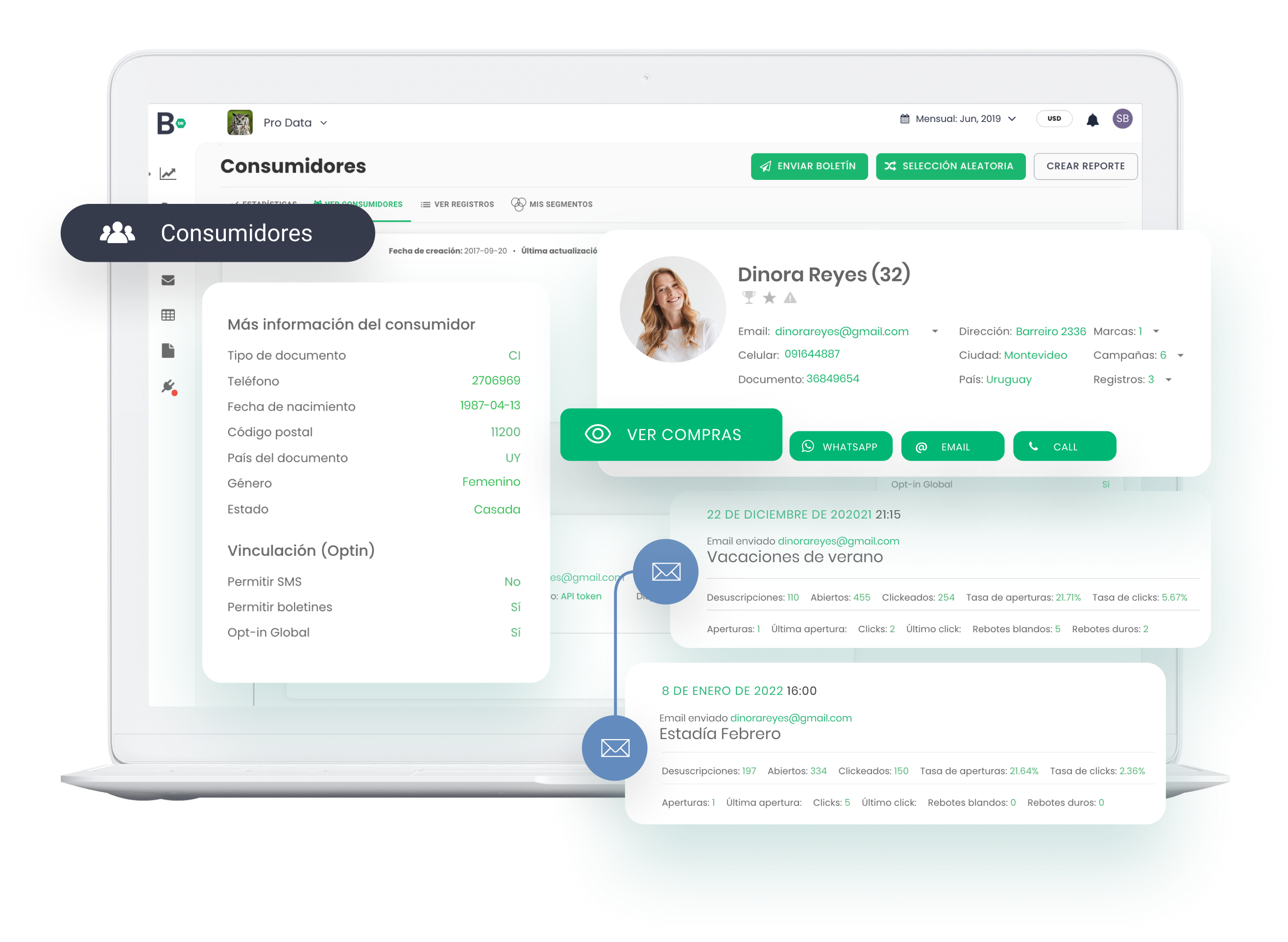This screenshot has height=942, width=1288.
Task: Click the table/grid sidebar icon
Action: [167, 317]
